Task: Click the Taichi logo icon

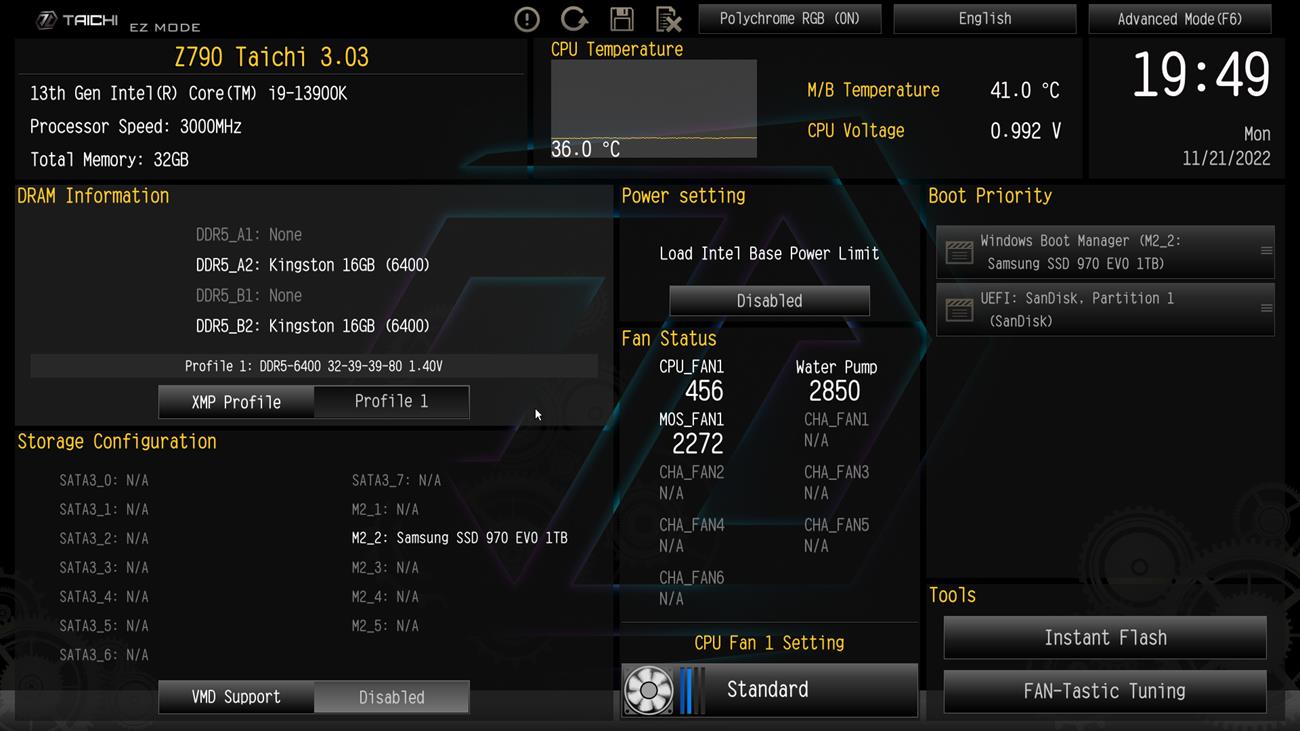Action: [x=47, y=20]
